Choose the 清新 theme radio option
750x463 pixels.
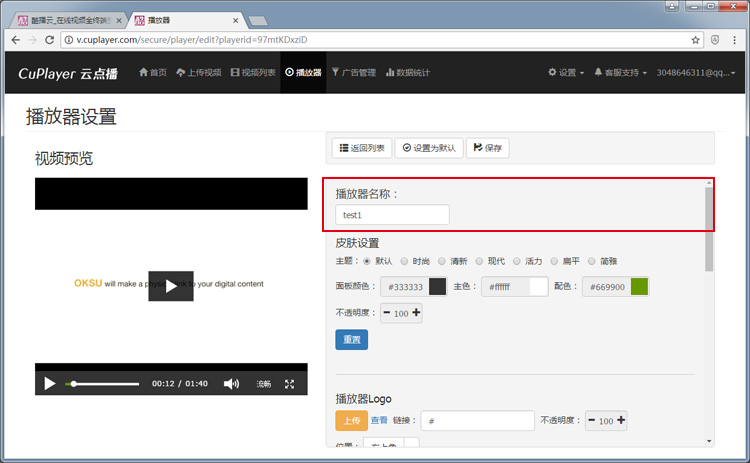[x=441, y=261]
